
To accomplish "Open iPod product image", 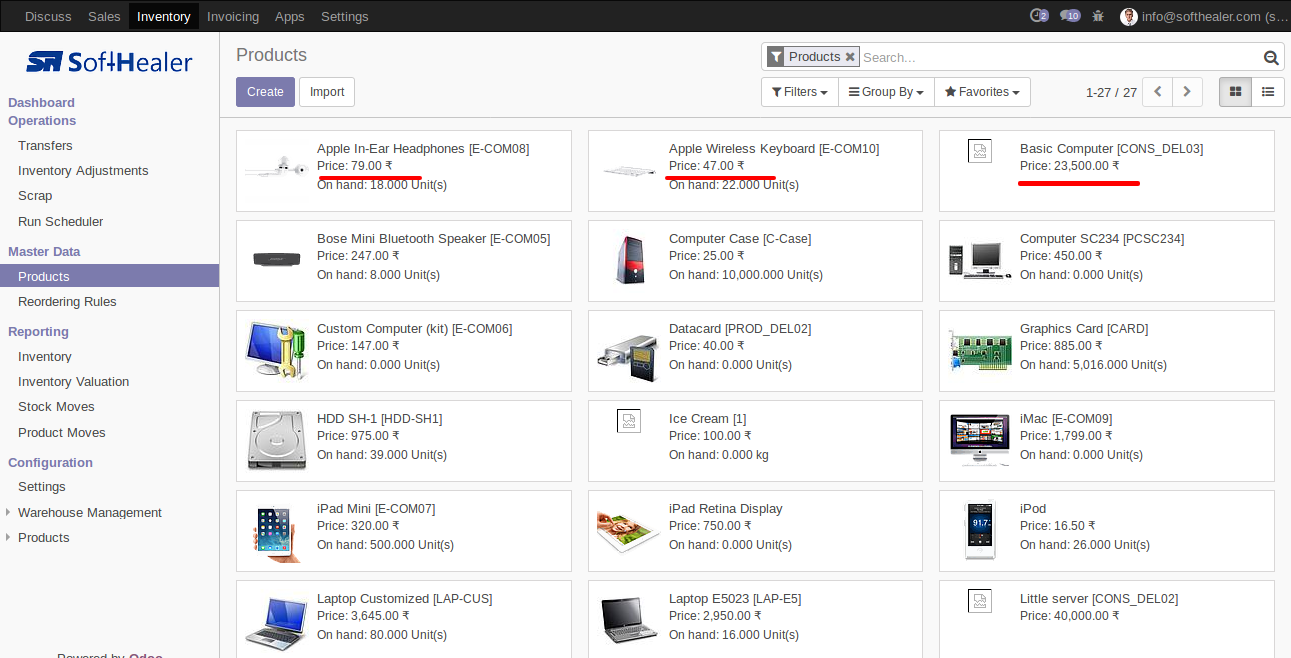I will click(x=980, y=530).
